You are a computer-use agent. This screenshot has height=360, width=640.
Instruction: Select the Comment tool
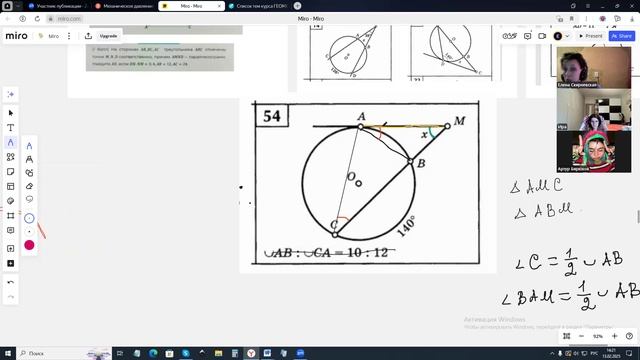11,230
